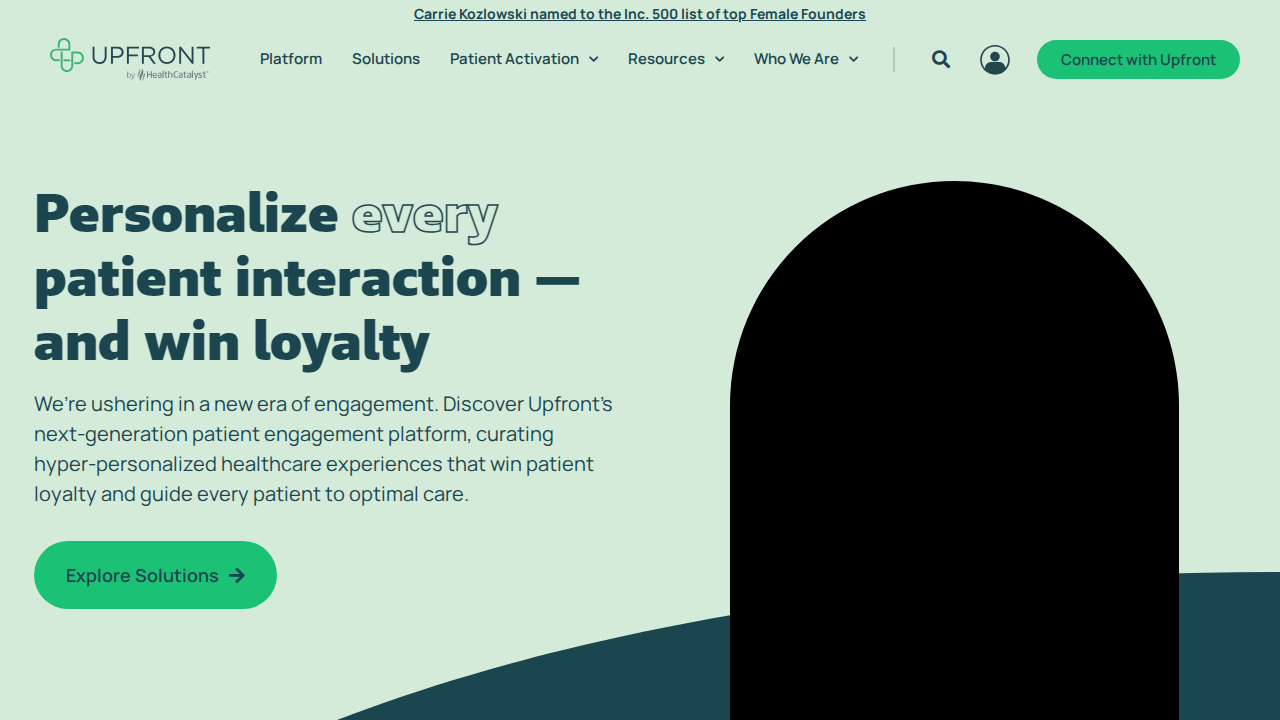Open the Platform menu item
The width and height of the screenshot is (1280, 720).
click(291, 59)
